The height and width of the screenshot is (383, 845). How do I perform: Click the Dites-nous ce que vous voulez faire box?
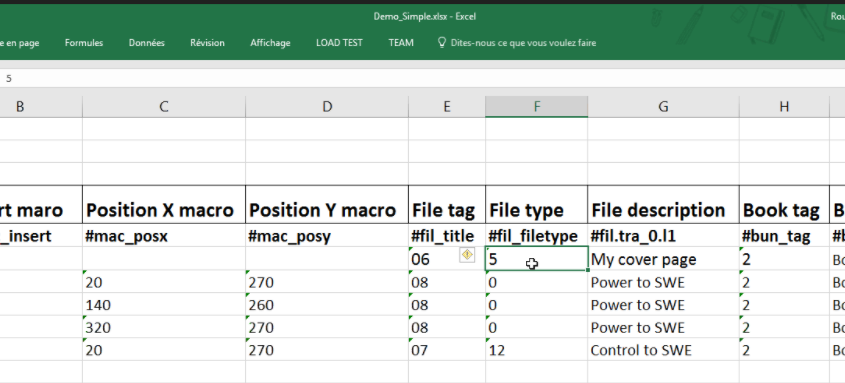click(x=523, y=43)
